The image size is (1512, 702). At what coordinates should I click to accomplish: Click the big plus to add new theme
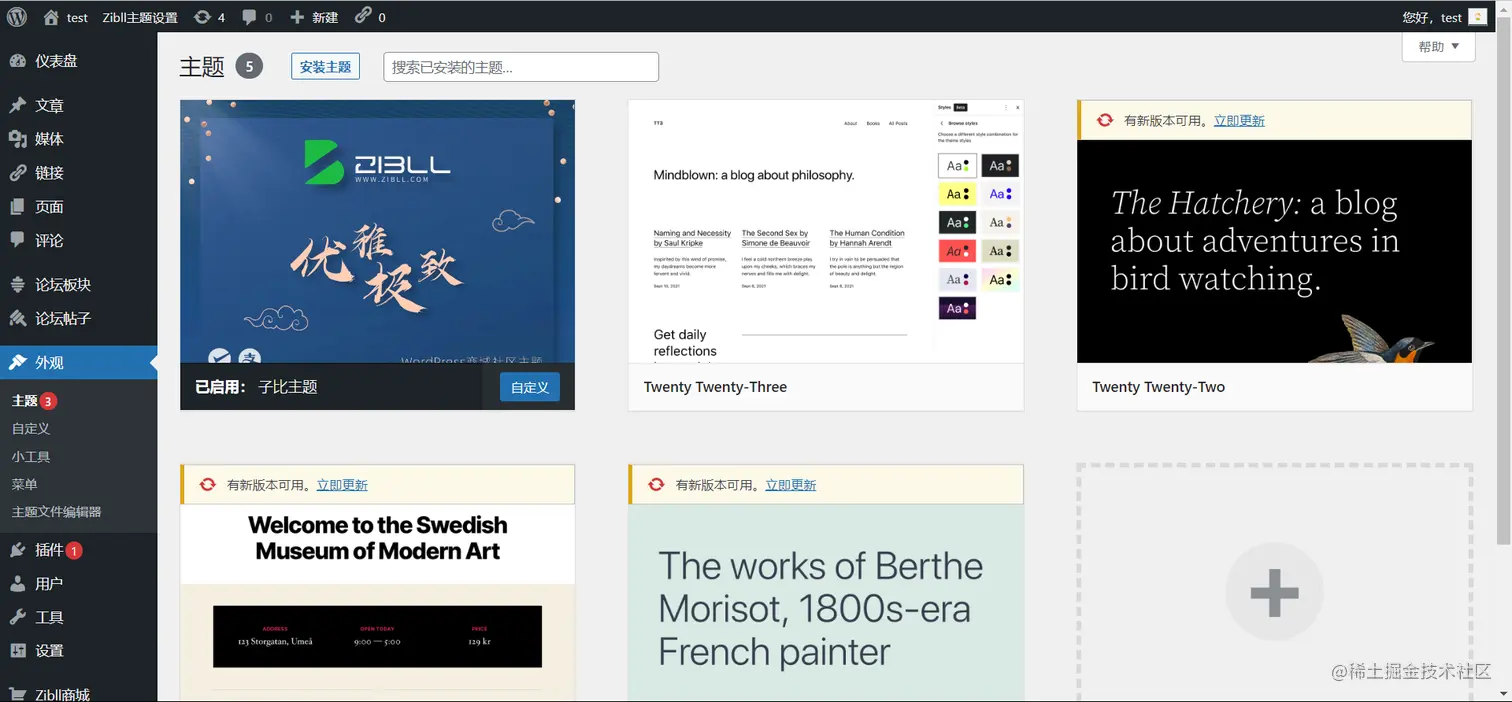pos(1274,592)
